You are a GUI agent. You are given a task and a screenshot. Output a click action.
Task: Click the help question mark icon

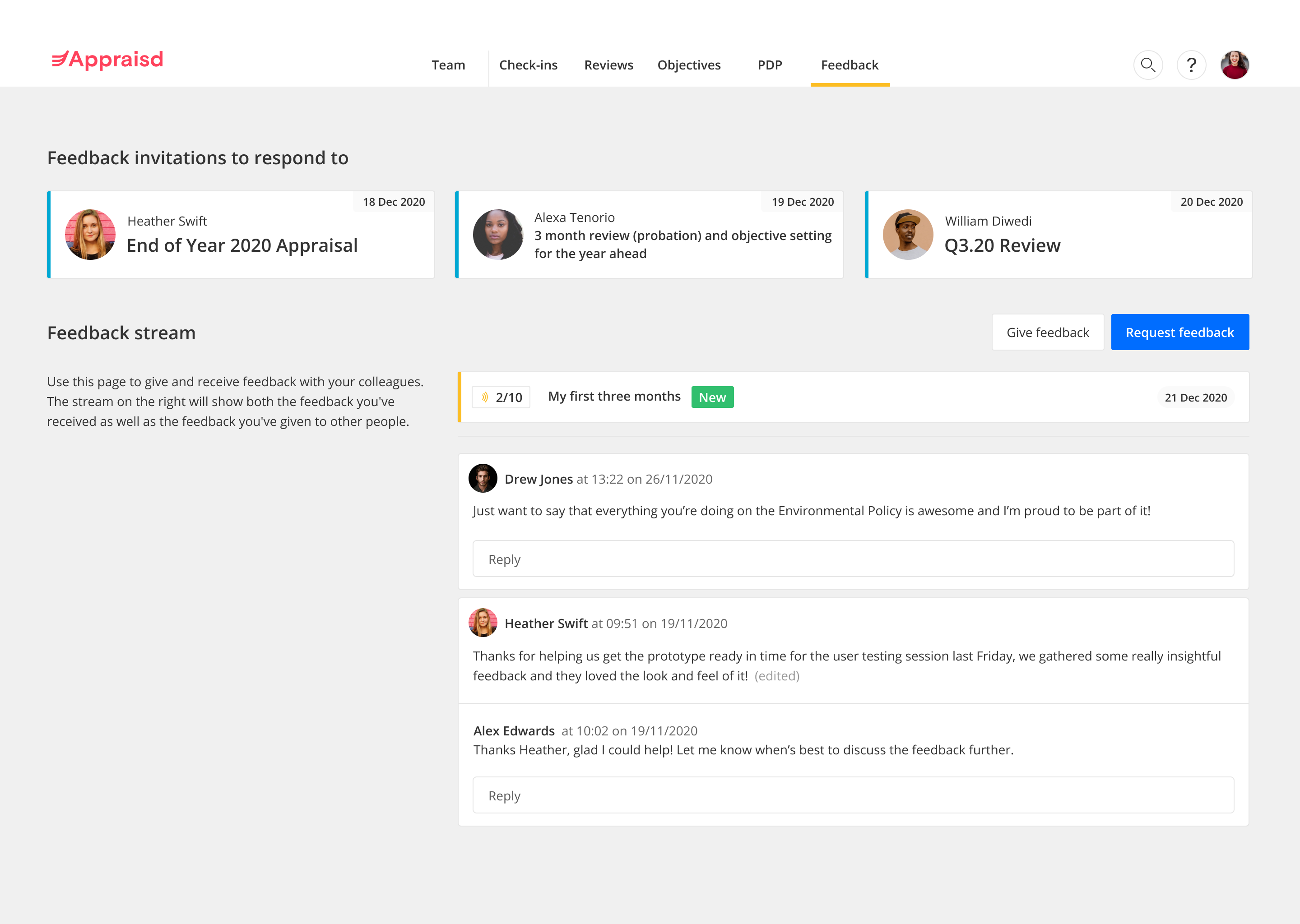(1191, 65)
